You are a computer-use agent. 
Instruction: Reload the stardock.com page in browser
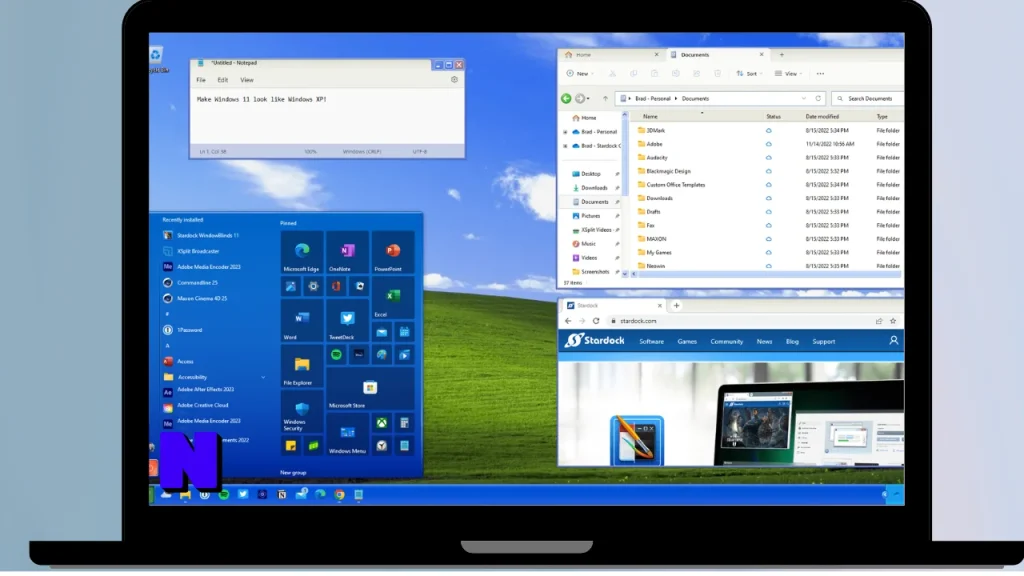[x=596, y=321]
